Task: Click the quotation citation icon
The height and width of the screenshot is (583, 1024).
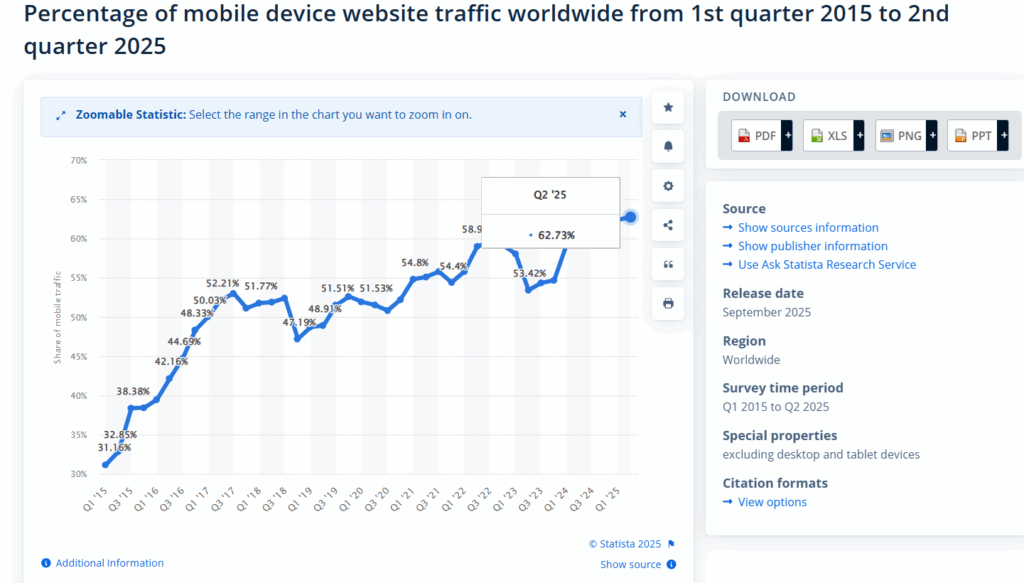Action: tap(667, 264)
